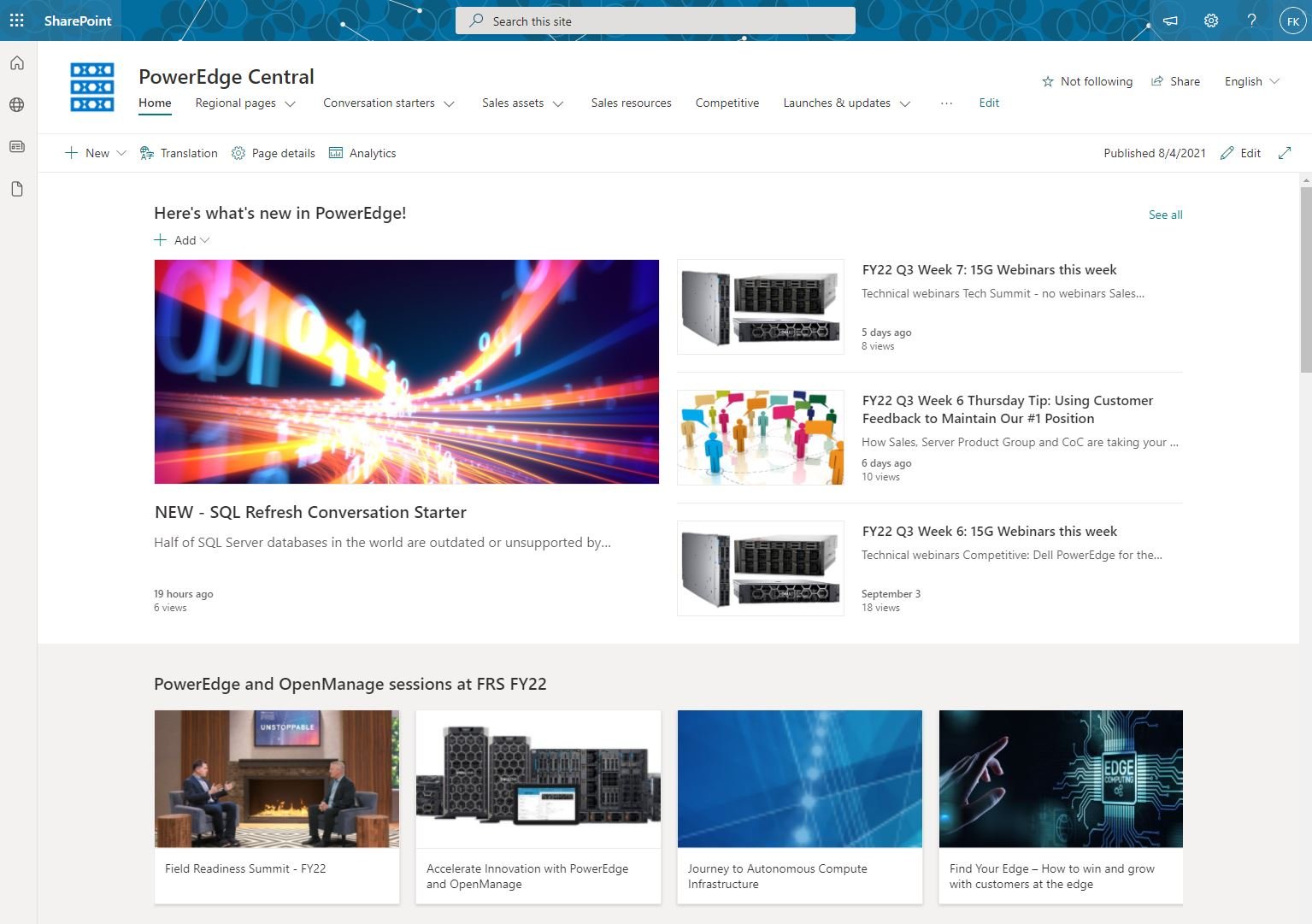Click the Published 8/4/2021 status text
1312x924 pixels.
click(1155, 153)
